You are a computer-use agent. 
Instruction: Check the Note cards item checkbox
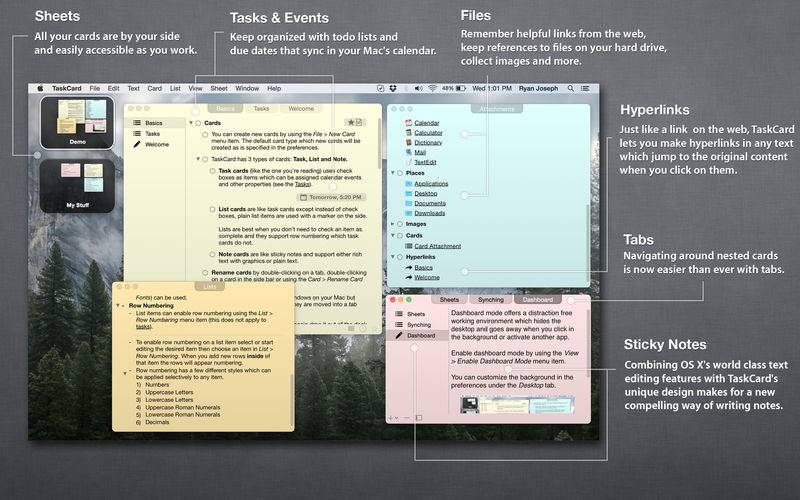click(212, 254)
